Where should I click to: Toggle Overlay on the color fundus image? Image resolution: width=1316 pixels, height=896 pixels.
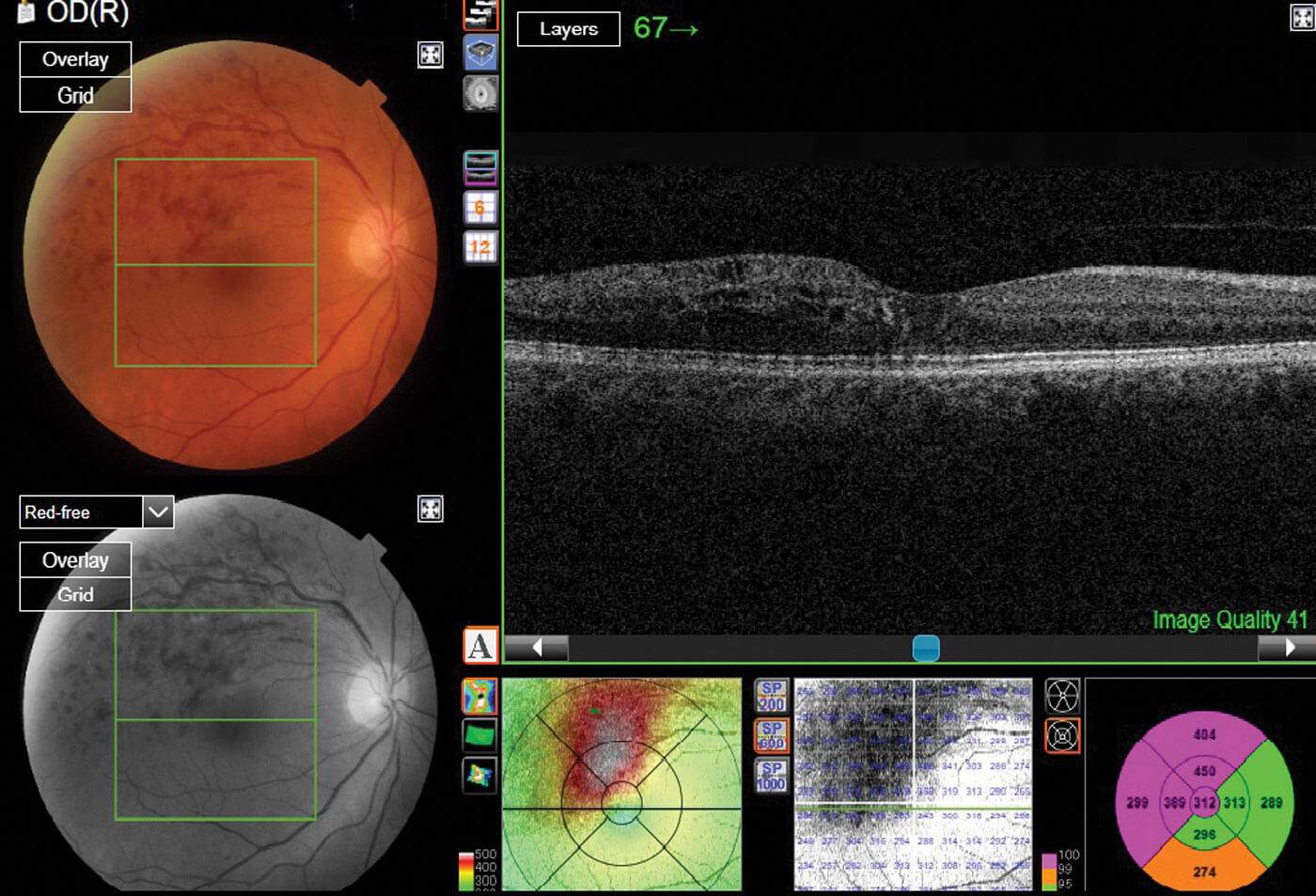75,59
